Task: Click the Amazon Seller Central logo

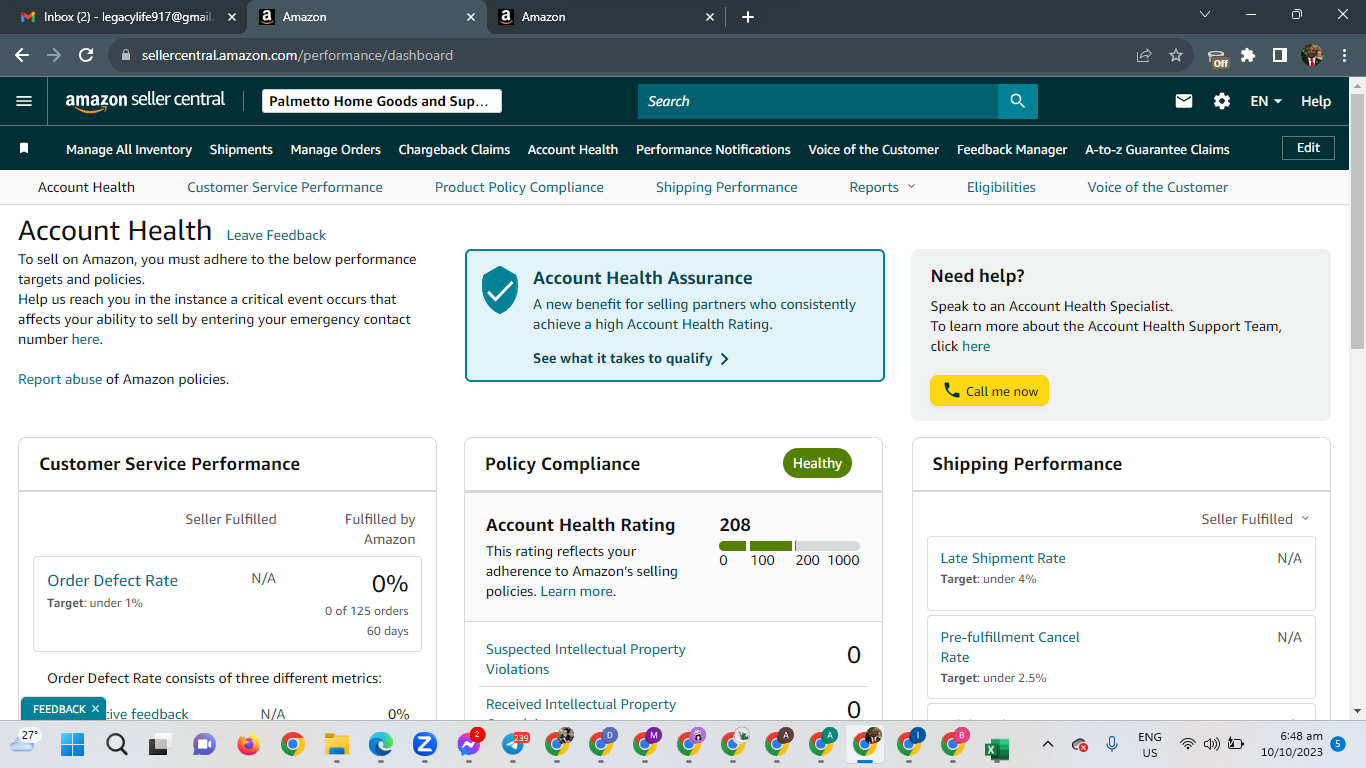Action: coord(146,101)
